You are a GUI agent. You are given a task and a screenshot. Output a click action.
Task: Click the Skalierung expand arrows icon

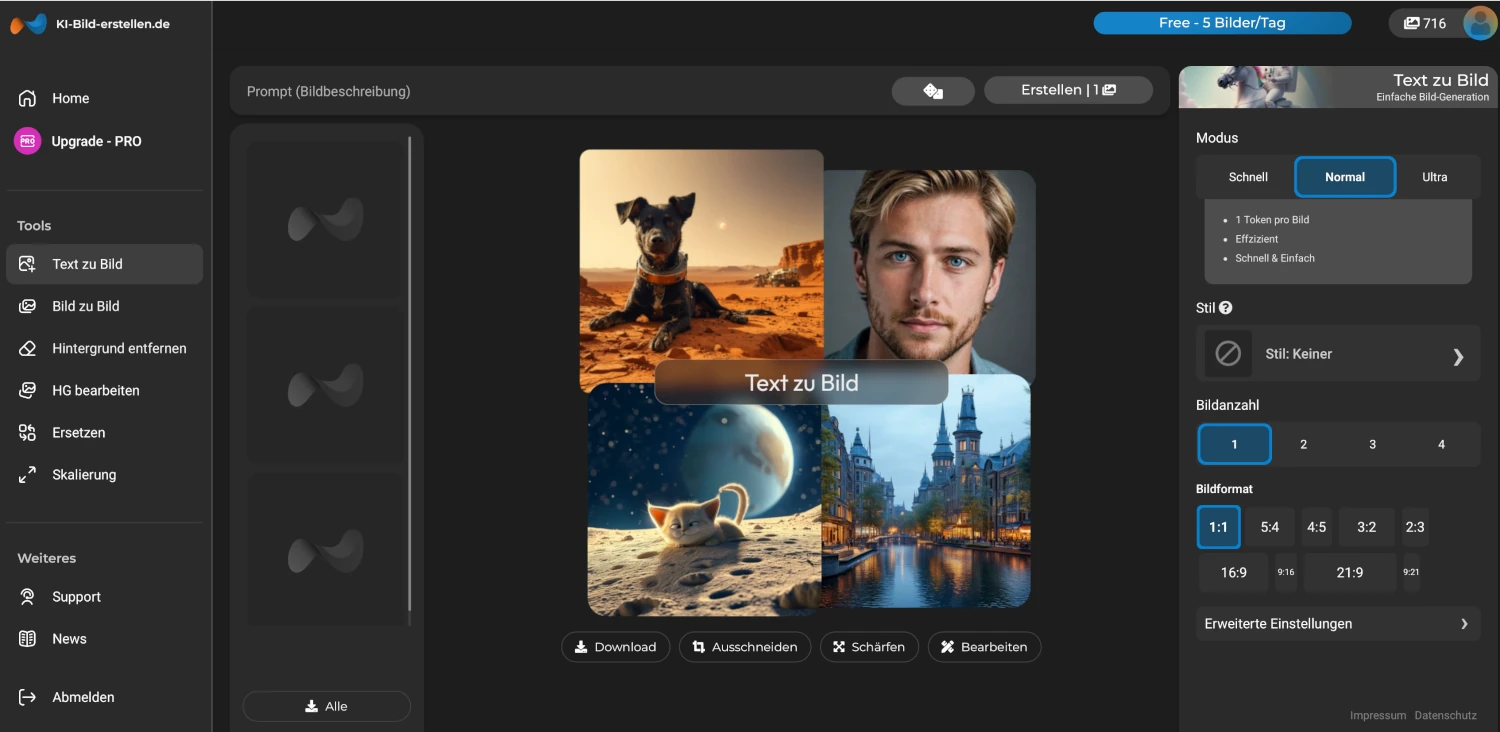[x=27, y=475]
